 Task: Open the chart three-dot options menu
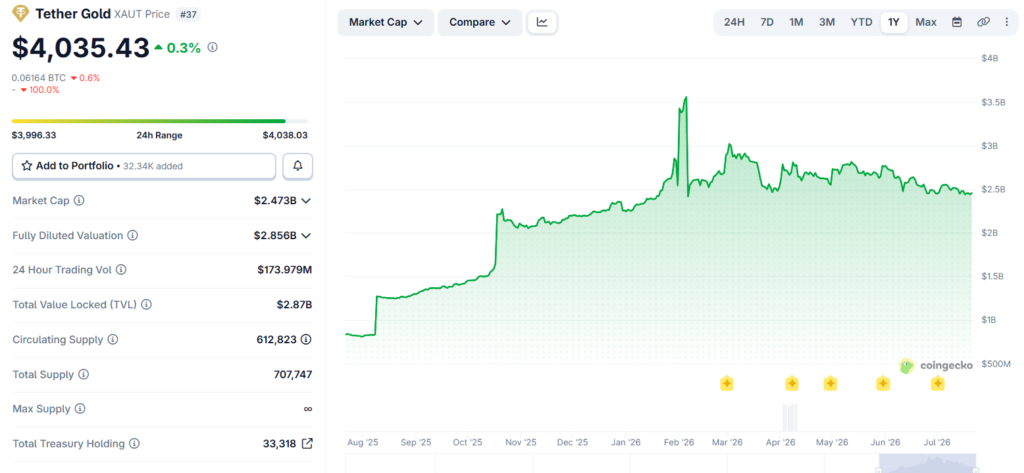1006,22
